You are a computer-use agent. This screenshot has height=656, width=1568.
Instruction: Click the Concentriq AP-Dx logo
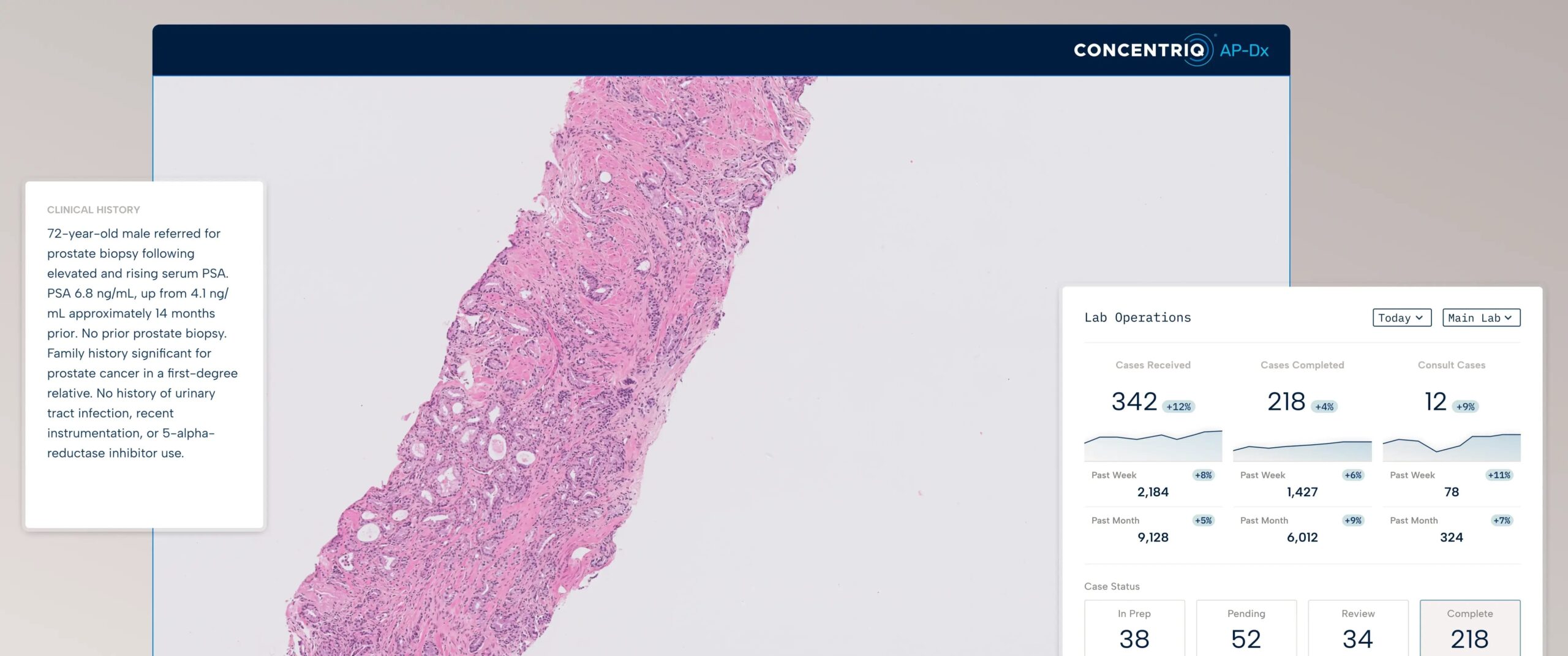[1171, 50]
